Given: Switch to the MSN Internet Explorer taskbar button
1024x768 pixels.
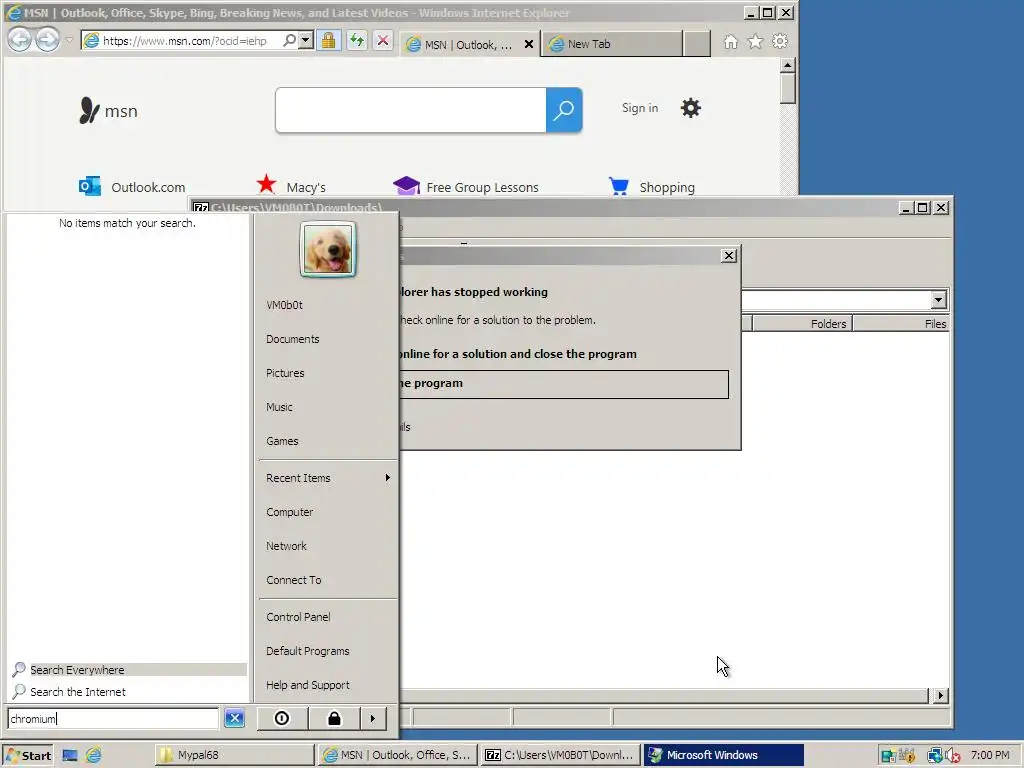Looking at the screenshot, I should tap(398, 755).
